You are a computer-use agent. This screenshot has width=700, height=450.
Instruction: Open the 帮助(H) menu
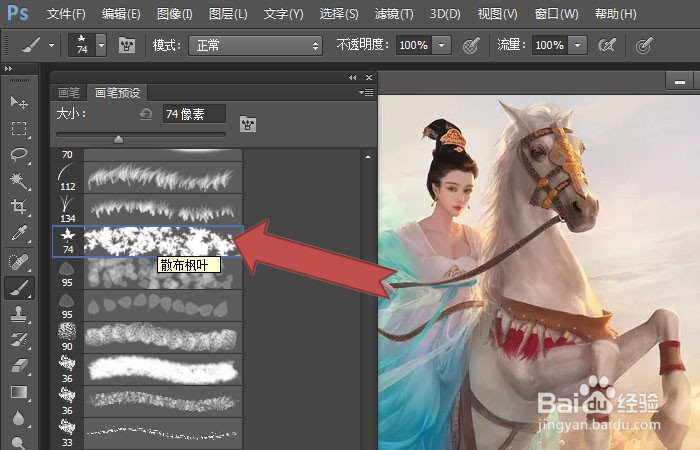point(616,14)
